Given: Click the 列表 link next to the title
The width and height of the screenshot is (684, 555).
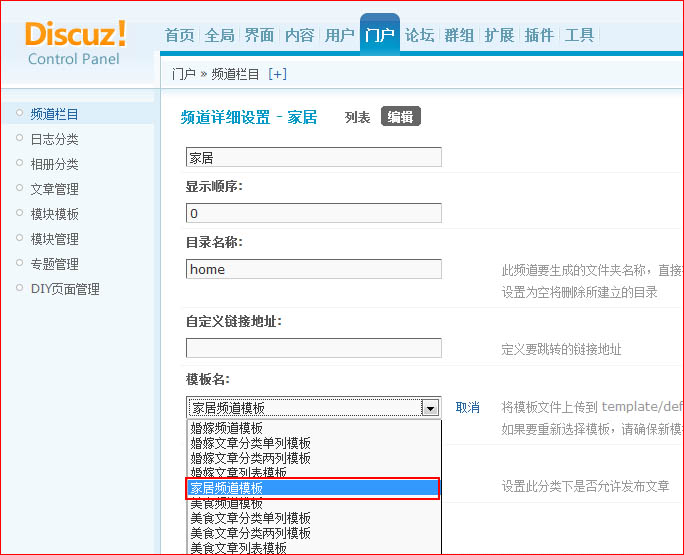Looking at the screenshot, I should 358,117.
